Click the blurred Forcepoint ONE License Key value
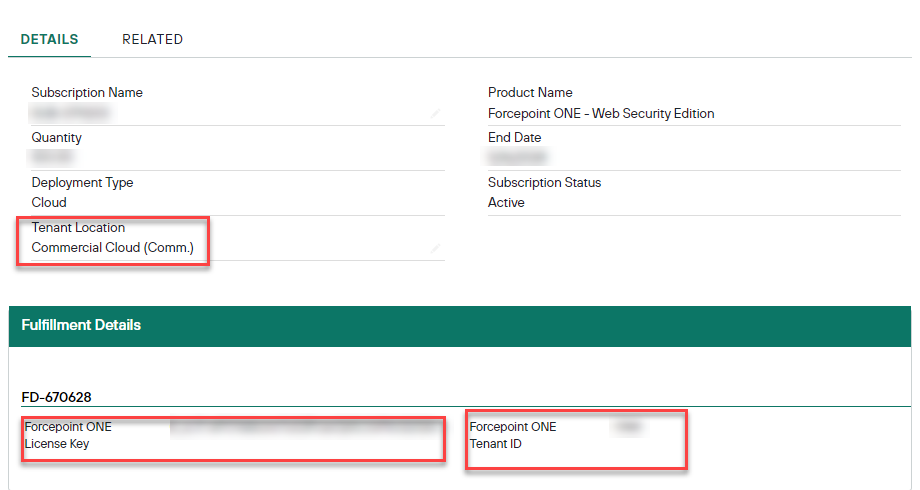Viewport: 920px width, 490px height. click(303, 428)
